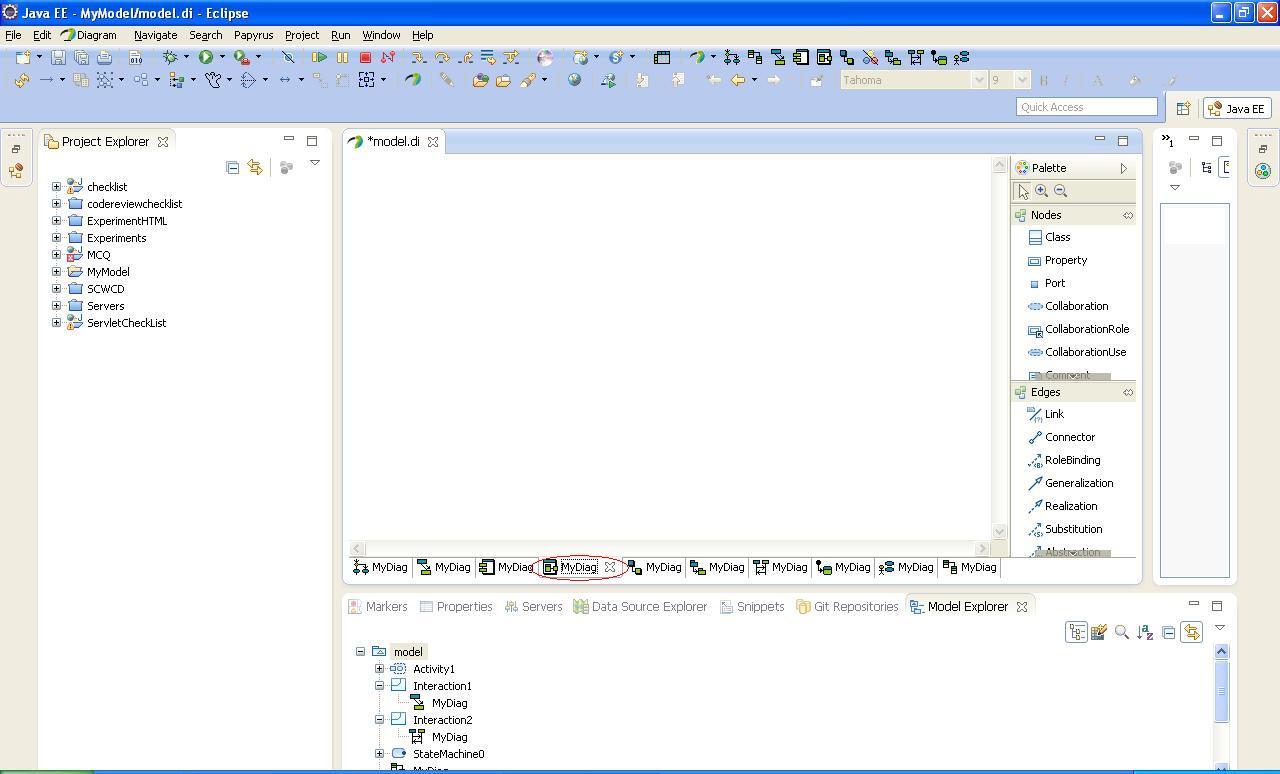Click the Print icon in the toolbar
Image resolution: width=1280 pixels, height=774 pixels.
[x=104, y=58]
